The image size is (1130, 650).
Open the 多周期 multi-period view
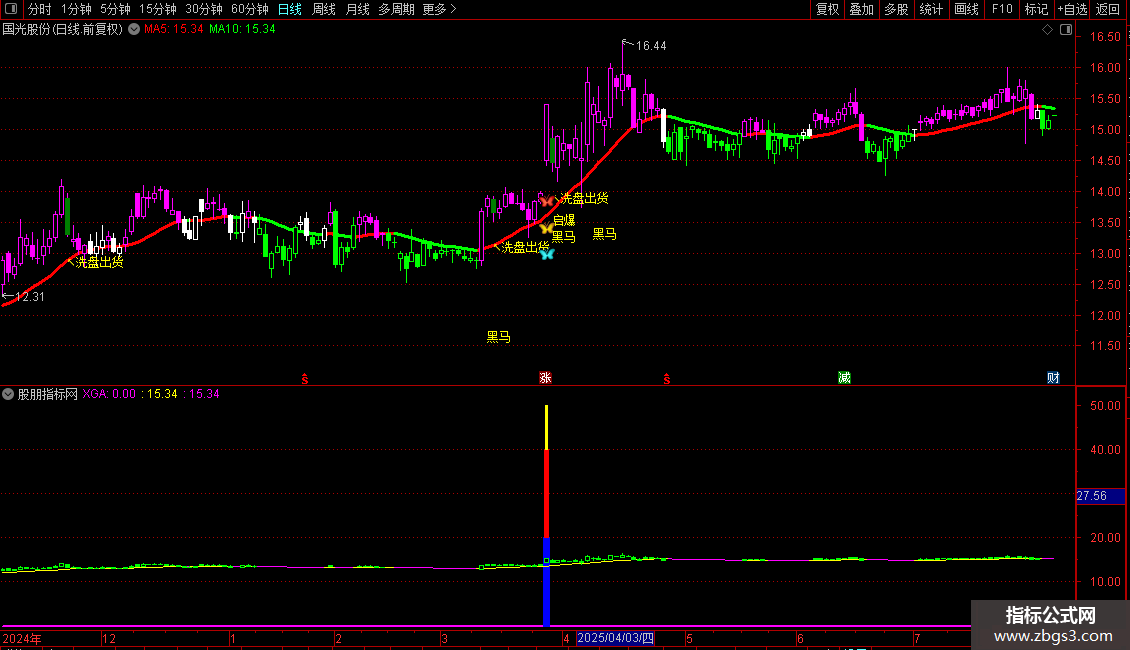click(x=396, y=9)
